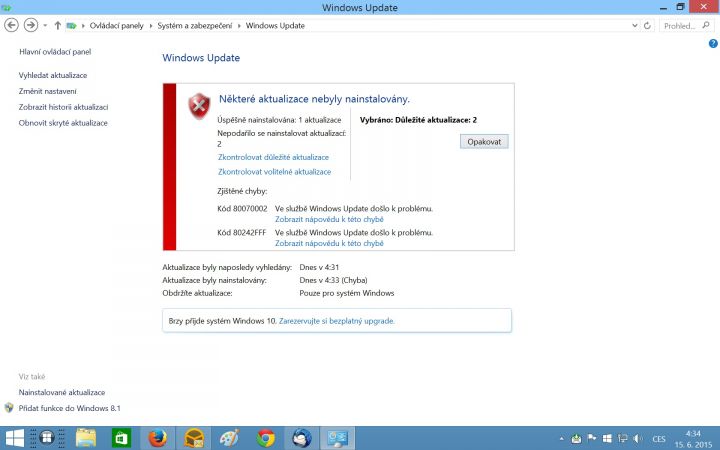The image size is (720, 450).
Task: Click the search magnifier icon
Action: click(x=706, y=25)
